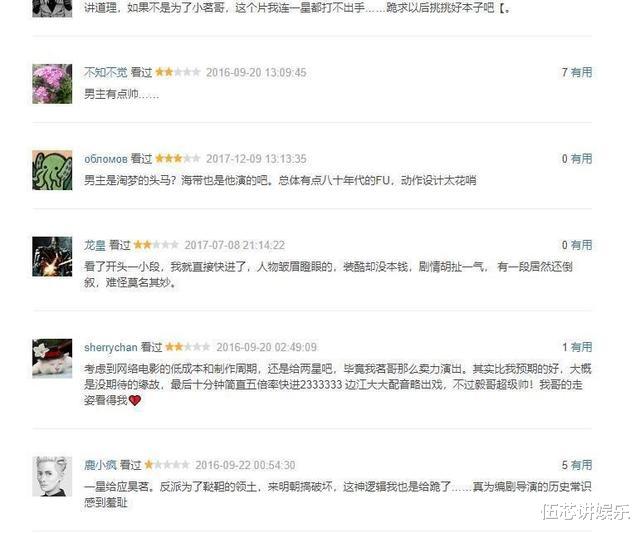Screen dimensions: 640x533
Task: Mark 不知不觉's review with 7 votes as 有用
Action: tap(581, 72)
